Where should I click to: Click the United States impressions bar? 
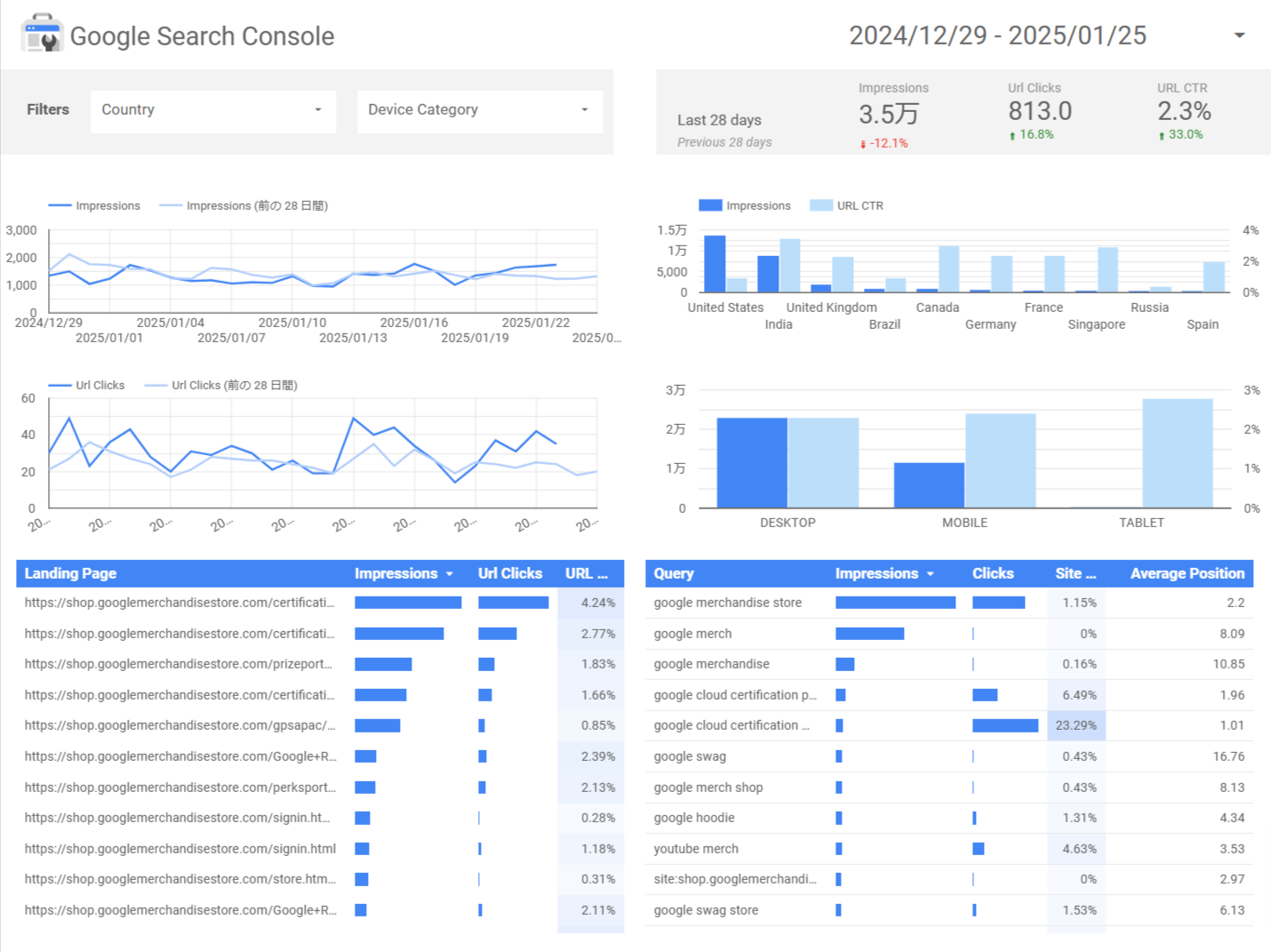pos(715,264)
